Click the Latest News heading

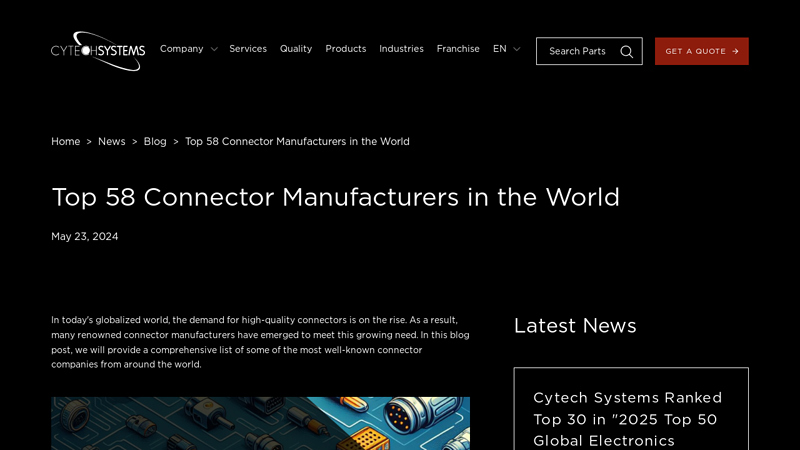pos(575,326)
